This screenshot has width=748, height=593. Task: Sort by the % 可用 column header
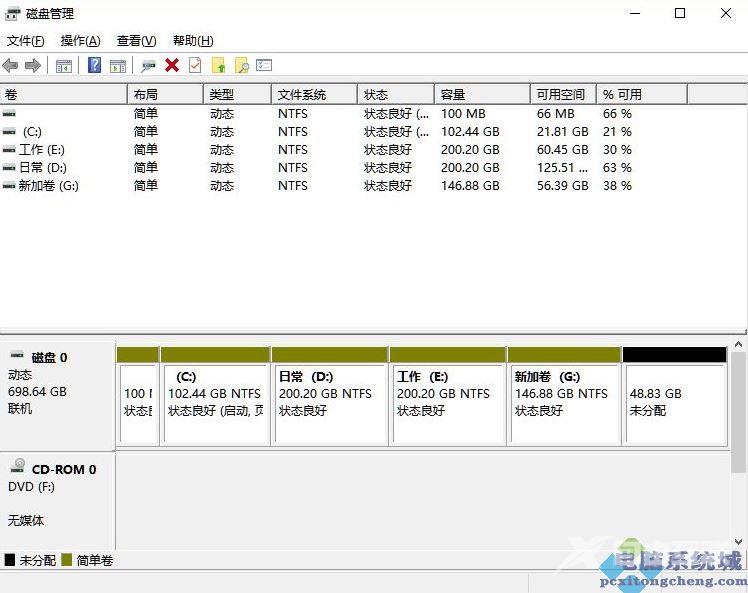tap(642, 94)
